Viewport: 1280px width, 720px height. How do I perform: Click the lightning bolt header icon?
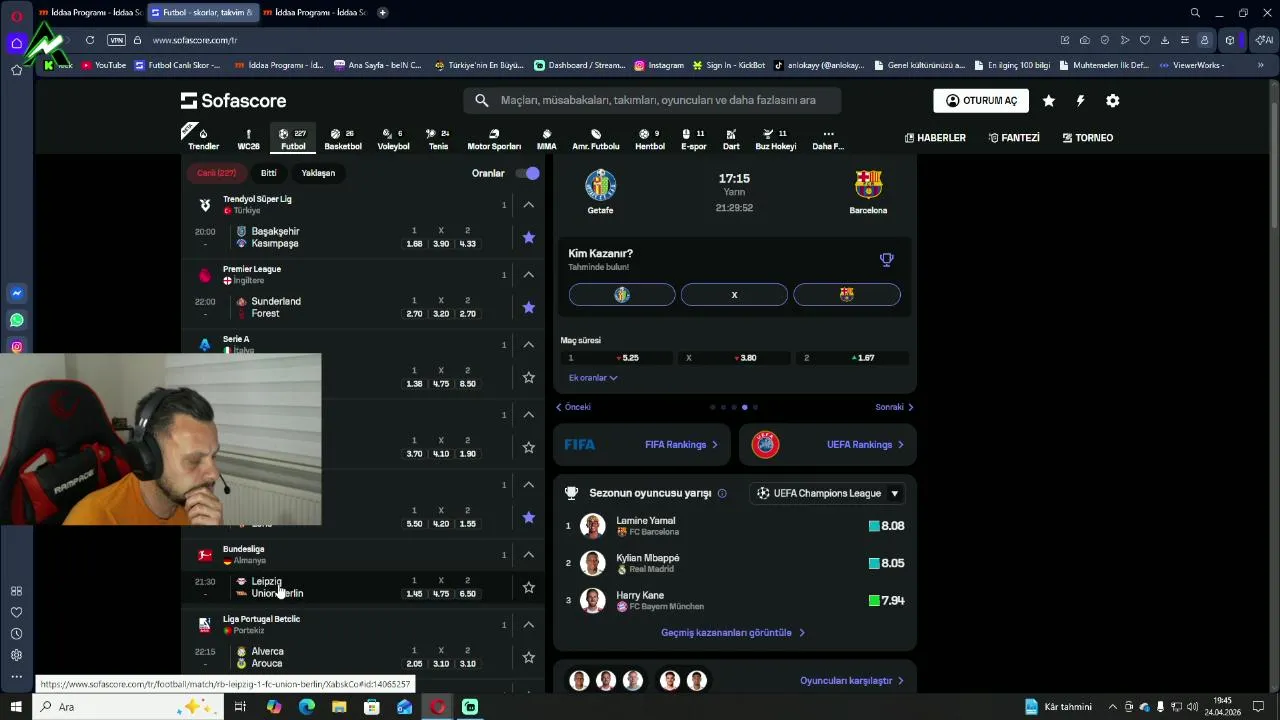(x=1080, y=101)
